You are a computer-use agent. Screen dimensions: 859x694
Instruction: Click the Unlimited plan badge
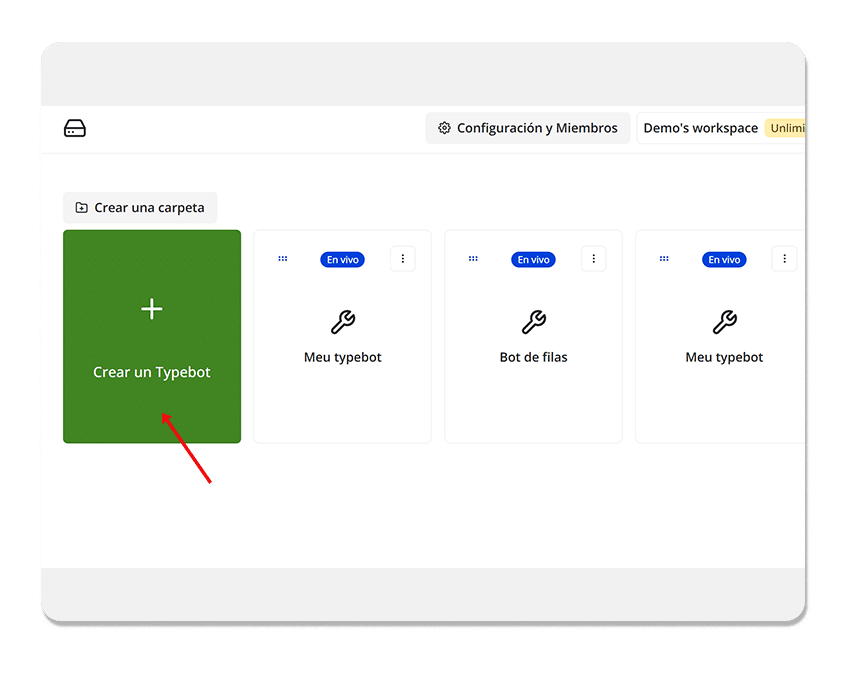(x=785, y=128)
